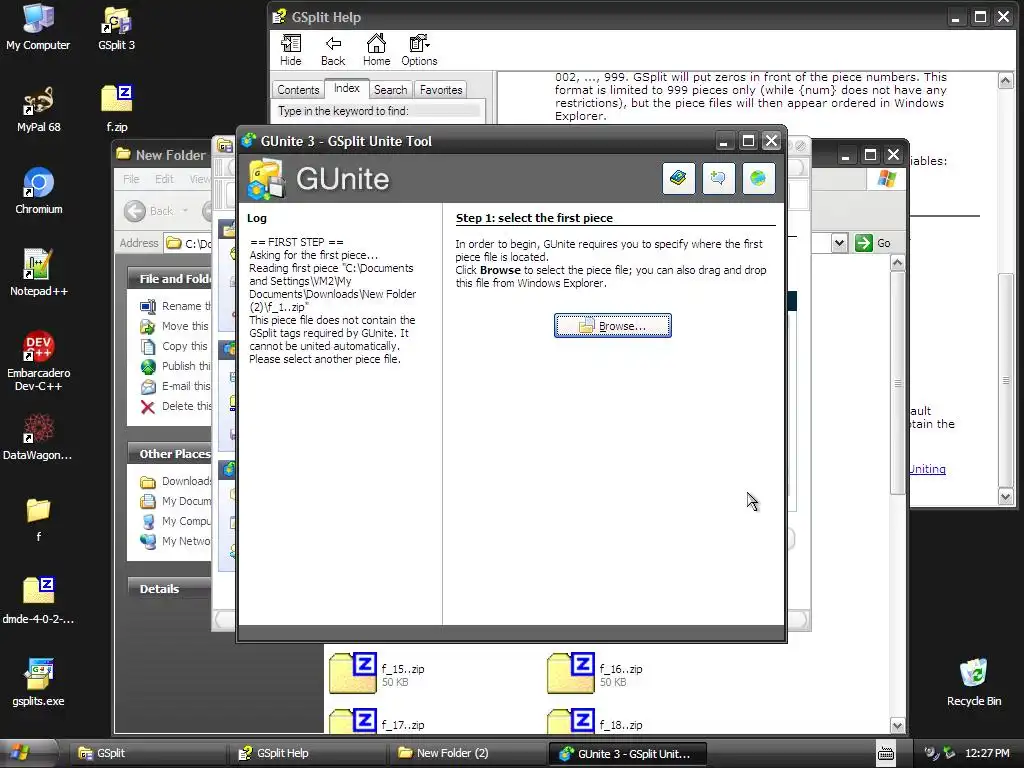Screen dimensions: 1024x768
Task: Click on-screen keyboard tray icon
Action: pyautogui.click(x=886, y=753)
